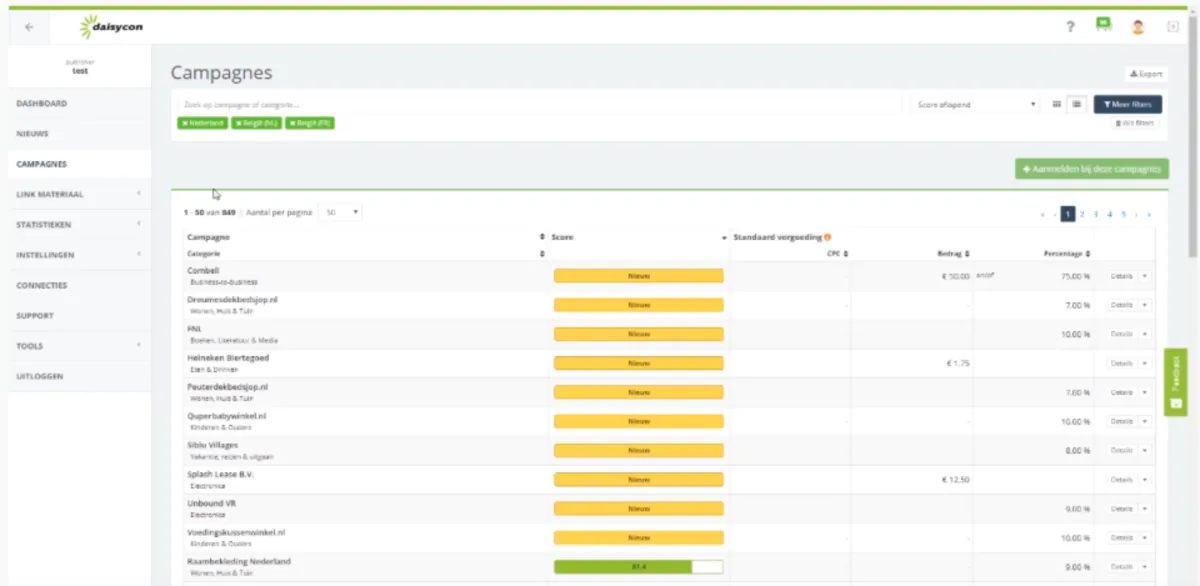Go to Dashboard in sidebar
This screenshot has width=1200, height=586.
42,103
